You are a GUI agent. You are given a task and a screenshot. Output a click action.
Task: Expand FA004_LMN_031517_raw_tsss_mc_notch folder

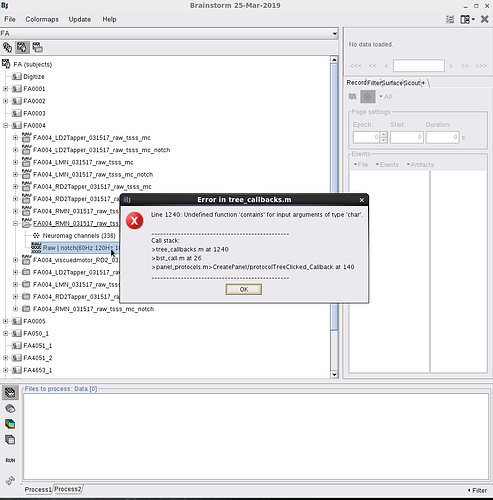point(15,174)
